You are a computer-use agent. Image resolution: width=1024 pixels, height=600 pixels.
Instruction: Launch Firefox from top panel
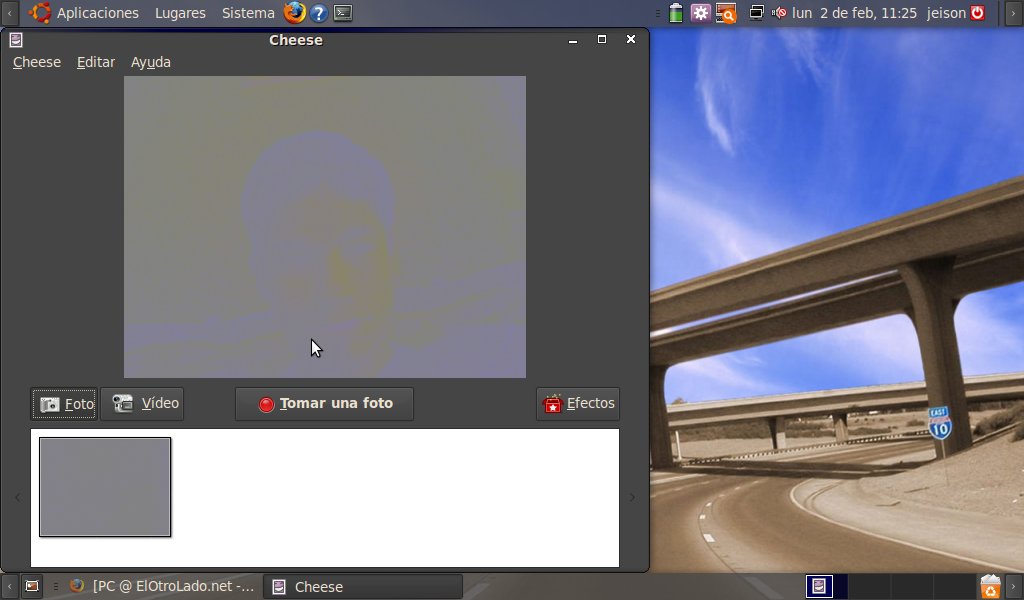(295, 12)
